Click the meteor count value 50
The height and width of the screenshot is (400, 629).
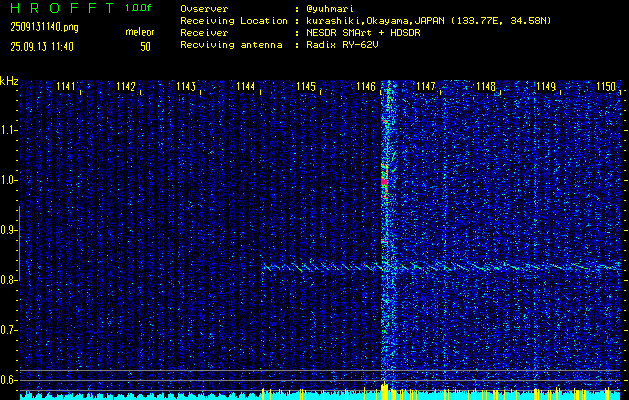tap(145, 47)
